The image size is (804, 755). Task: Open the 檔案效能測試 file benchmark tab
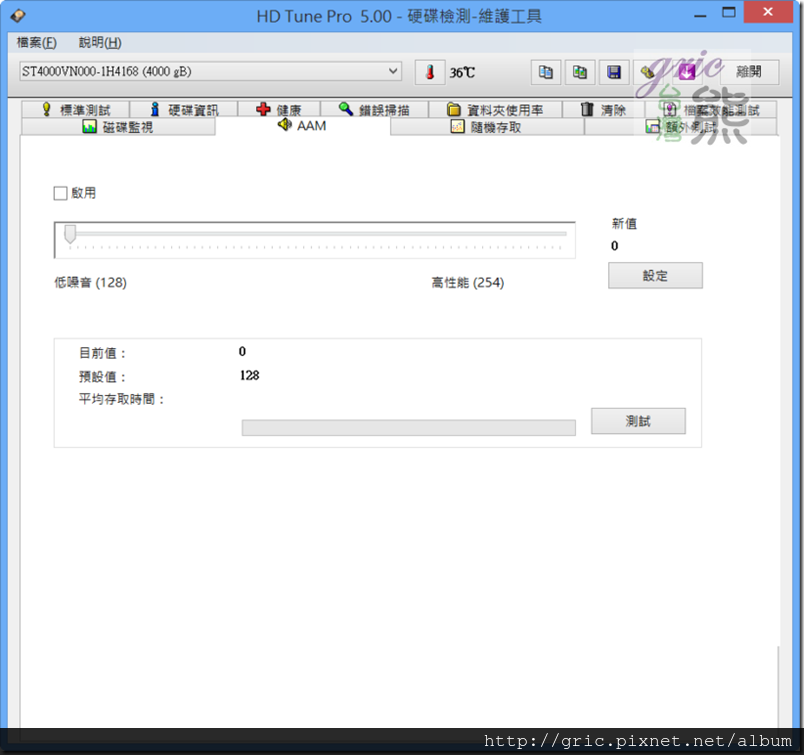click(x=711, y=109)
